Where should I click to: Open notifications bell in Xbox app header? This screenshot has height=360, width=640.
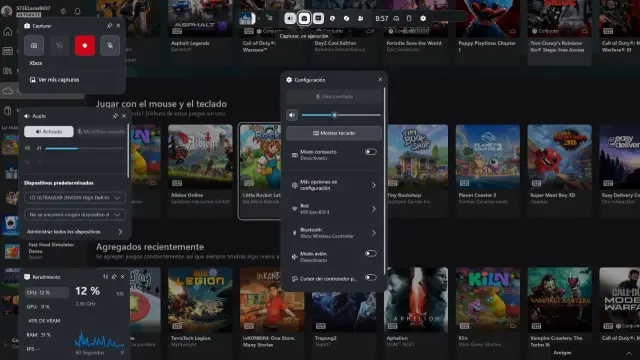point(78,11)
